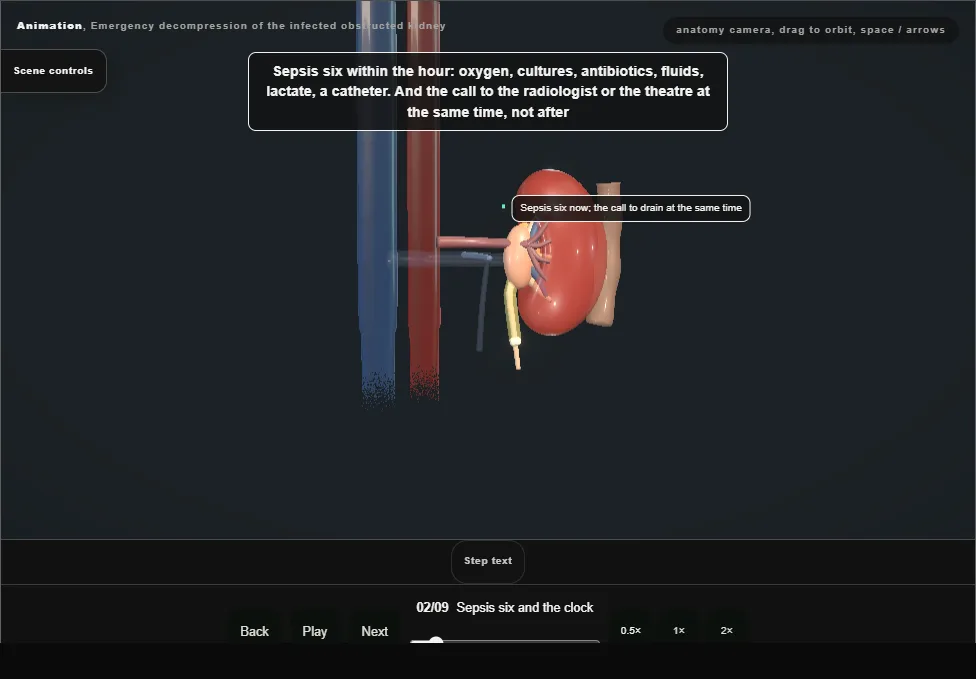Screen dimensions: 976x679
Task: Click the 'Sepsis six now' annotation label
Action: pos(631,208)
